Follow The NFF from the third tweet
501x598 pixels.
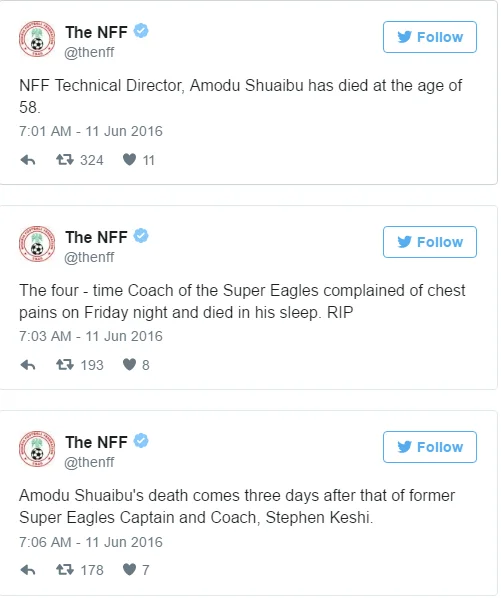click(x=430, y=447)
